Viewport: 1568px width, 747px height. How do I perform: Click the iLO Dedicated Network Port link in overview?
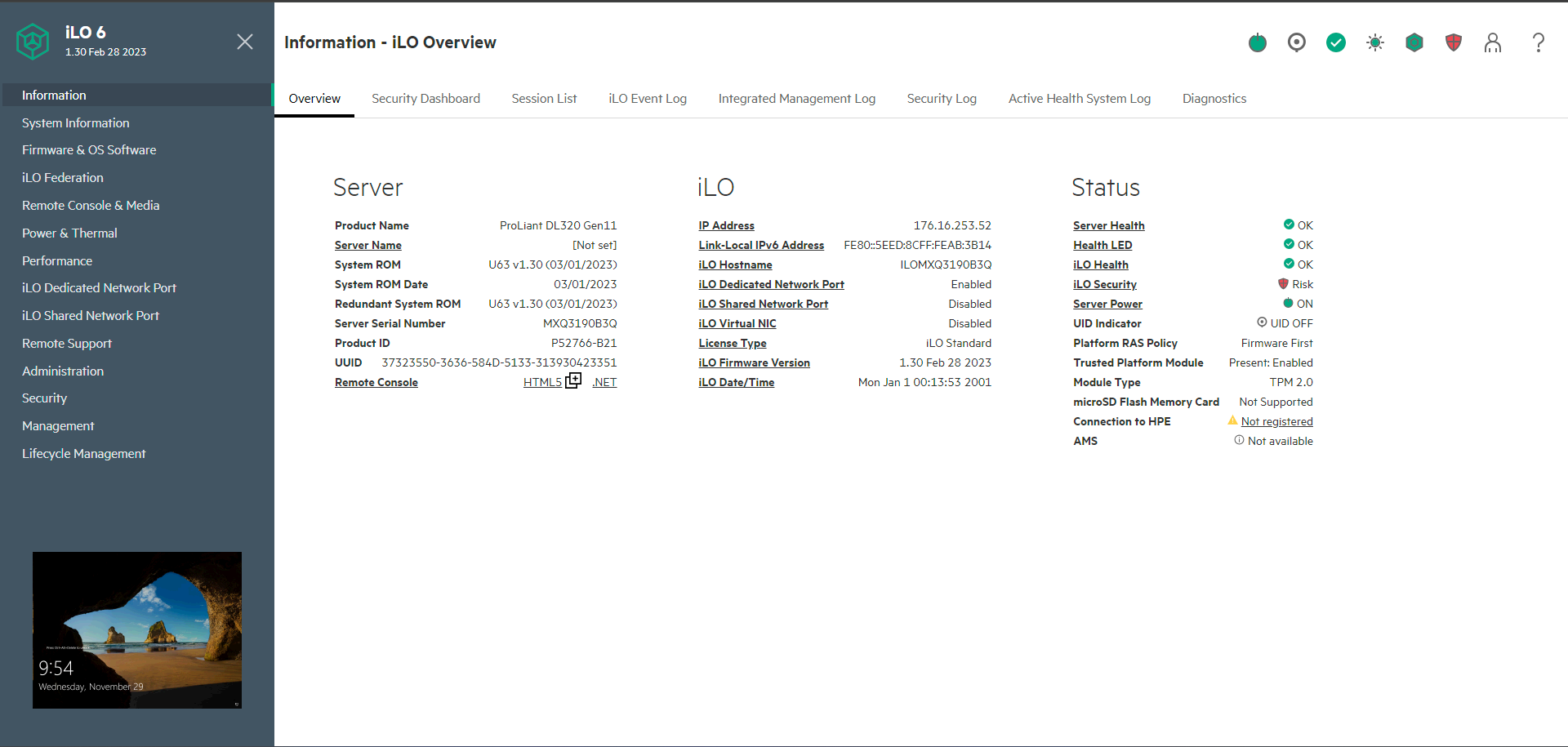point(771,284)
